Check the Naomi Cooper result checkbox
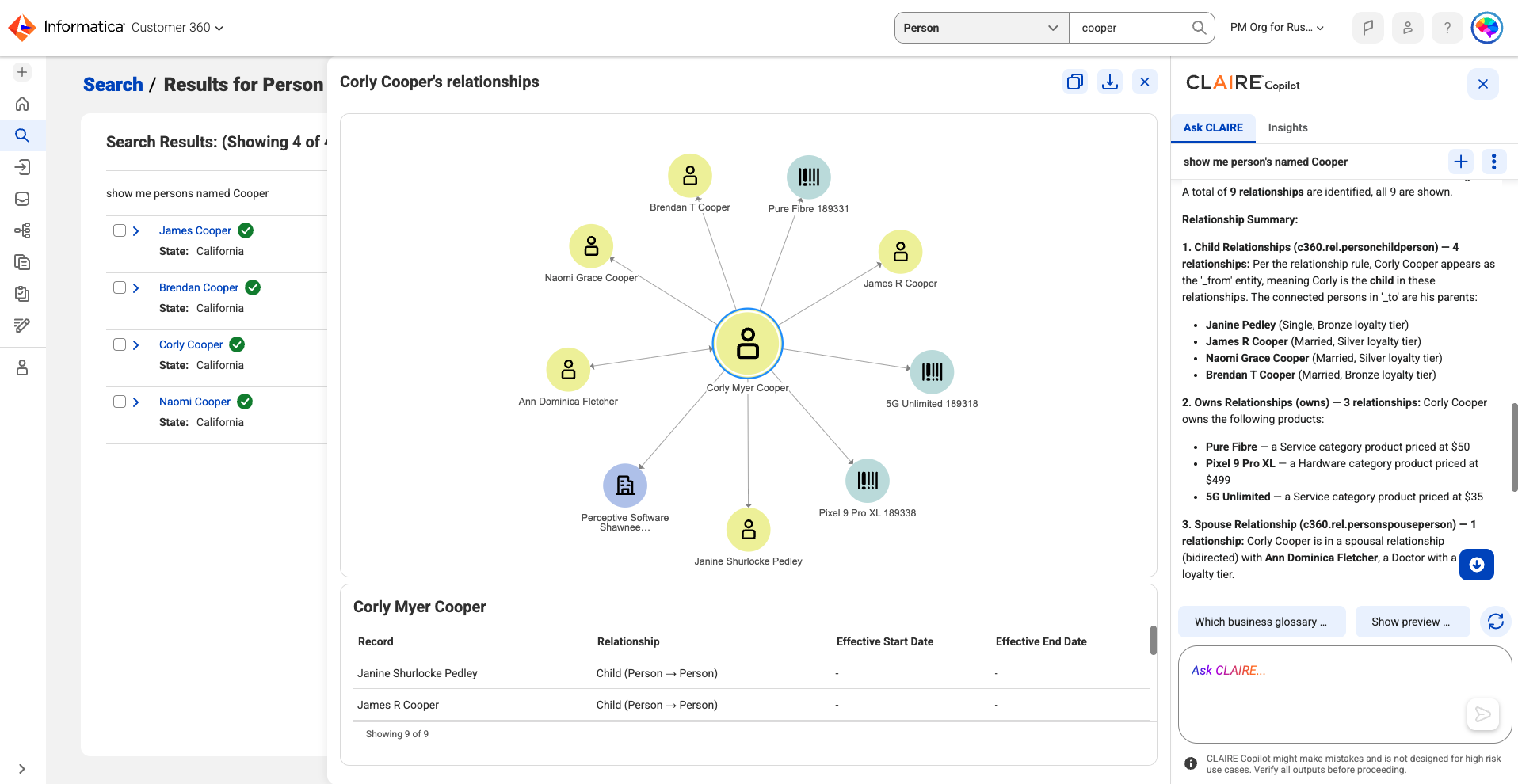 tap(120, 402)
